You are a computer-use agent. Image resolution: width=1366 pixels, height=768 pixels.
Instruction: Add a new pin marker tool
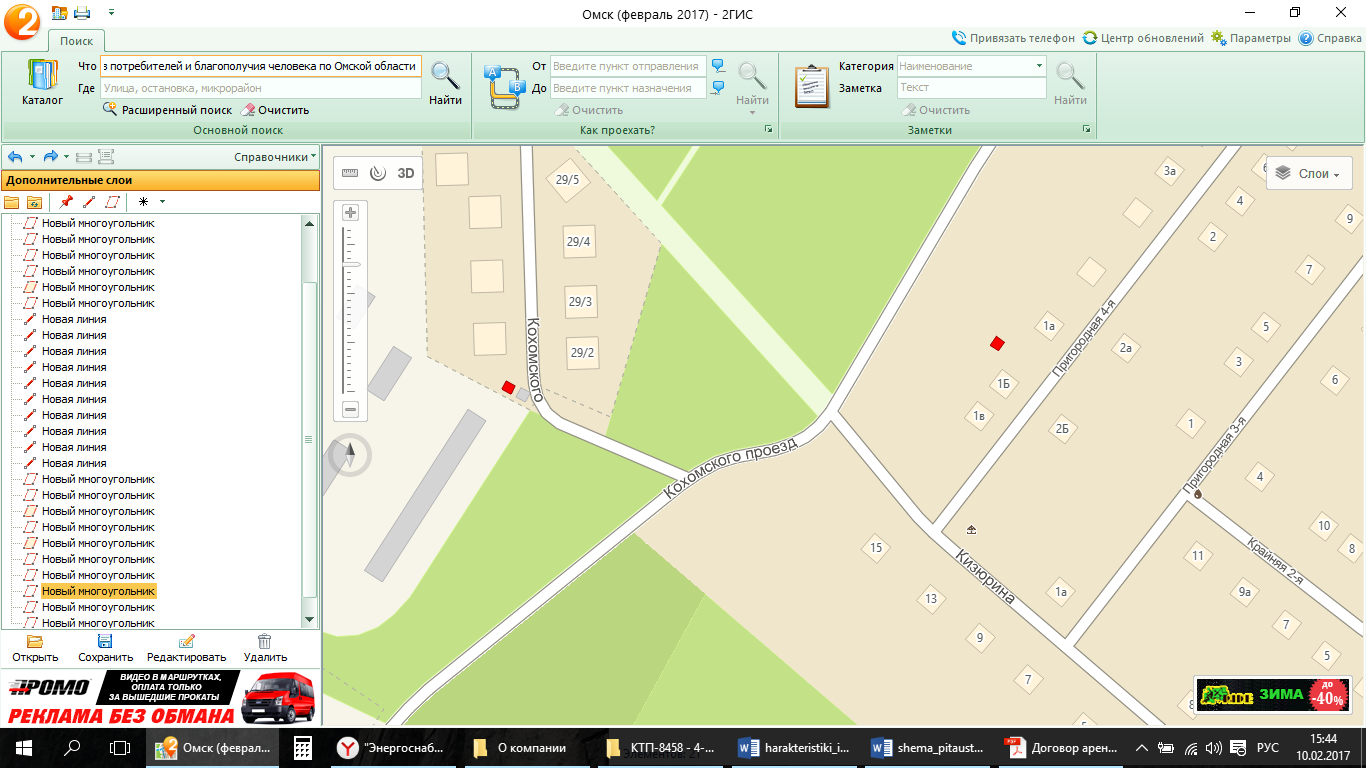(x=67, y=201)
